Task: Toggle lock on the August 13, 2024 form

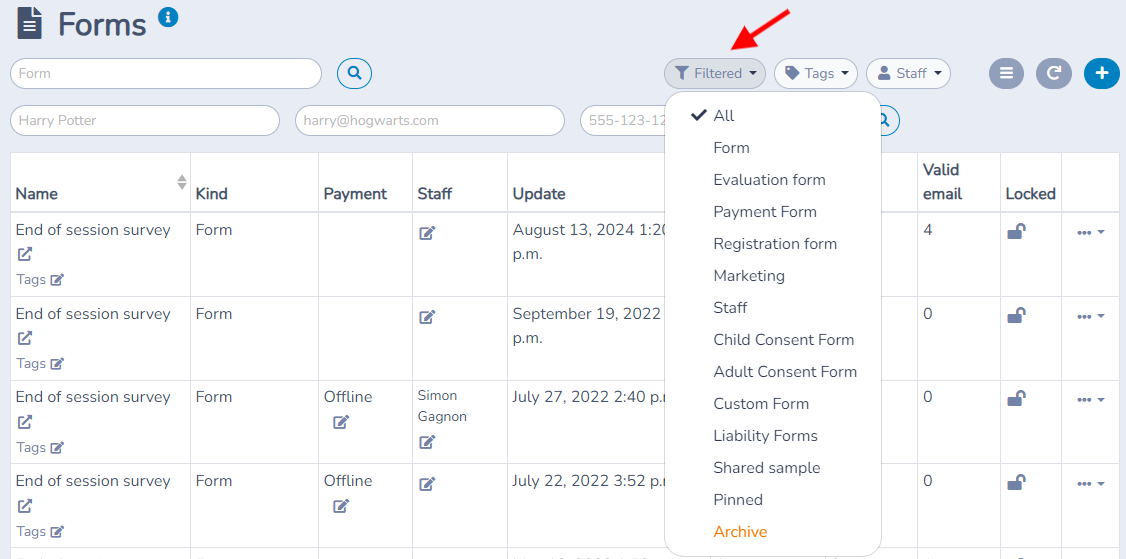Action: point(1016,231)
